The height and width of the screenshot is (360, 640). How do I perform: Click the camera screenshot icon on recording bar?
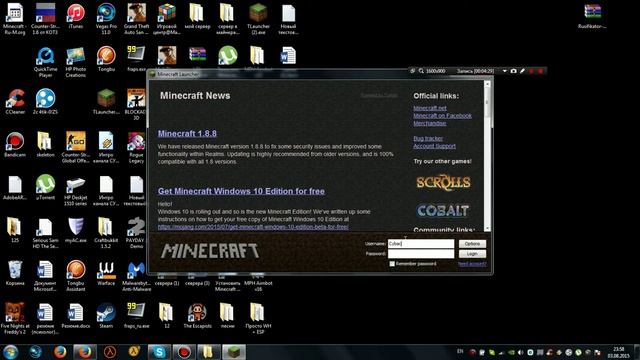[x=513, y=71]
